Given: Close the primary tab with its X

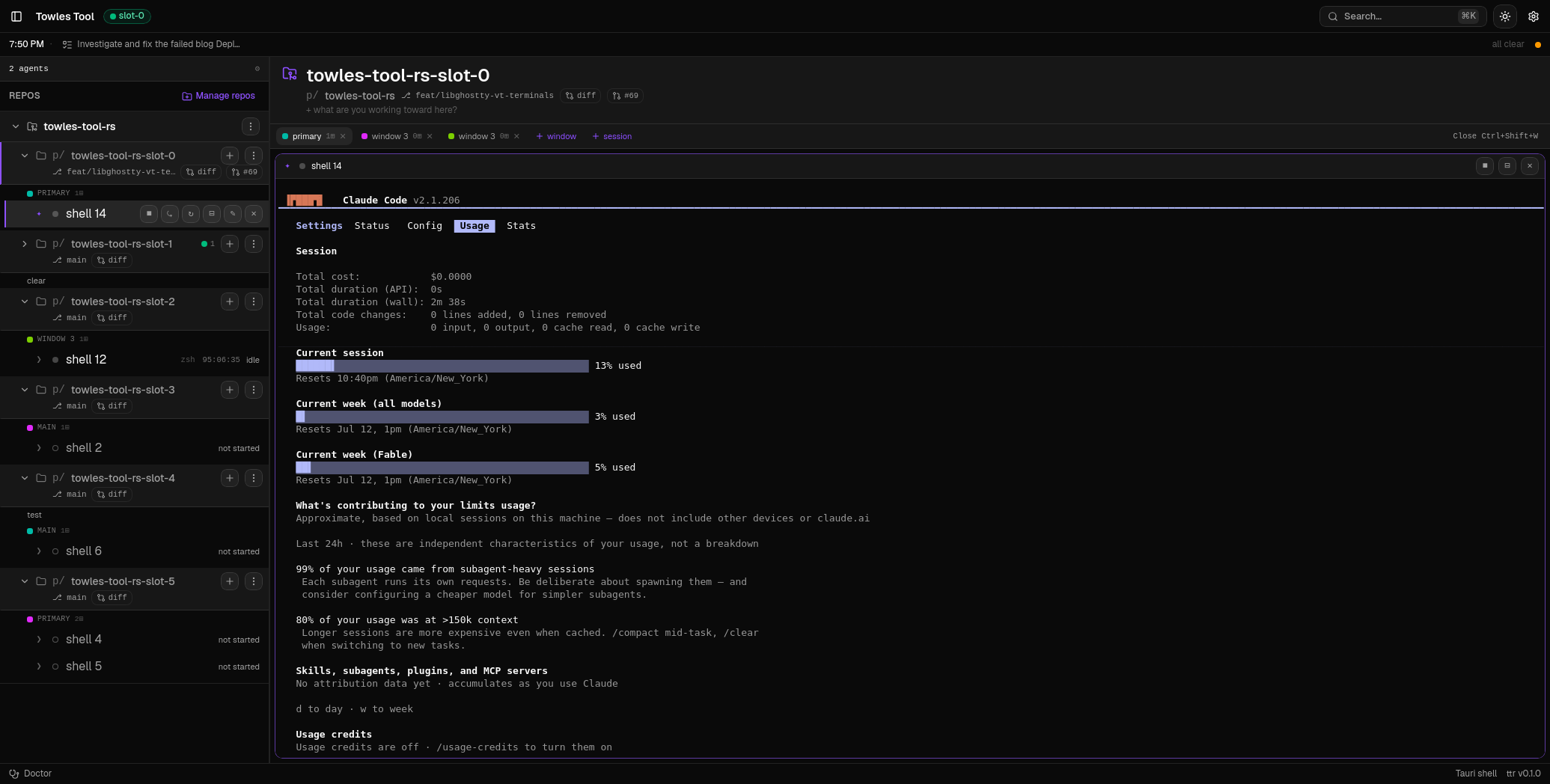Looking at the screenshot, I should [343, 136].
